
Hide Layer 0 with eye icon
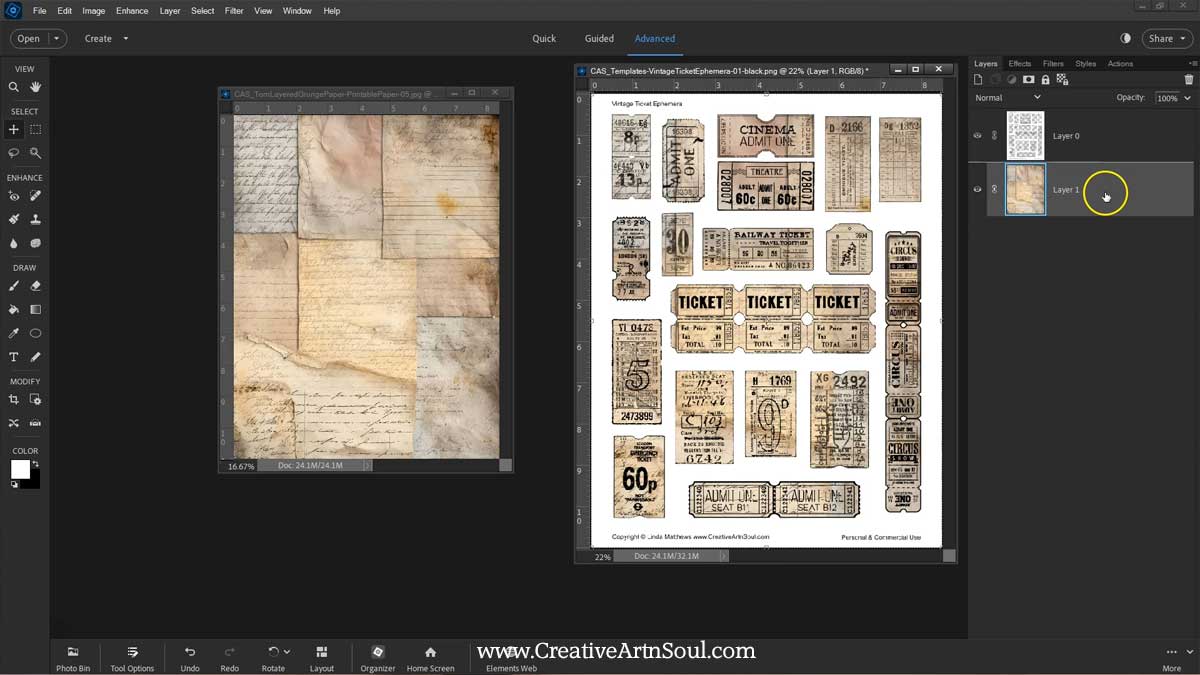[x=977, y=136]
